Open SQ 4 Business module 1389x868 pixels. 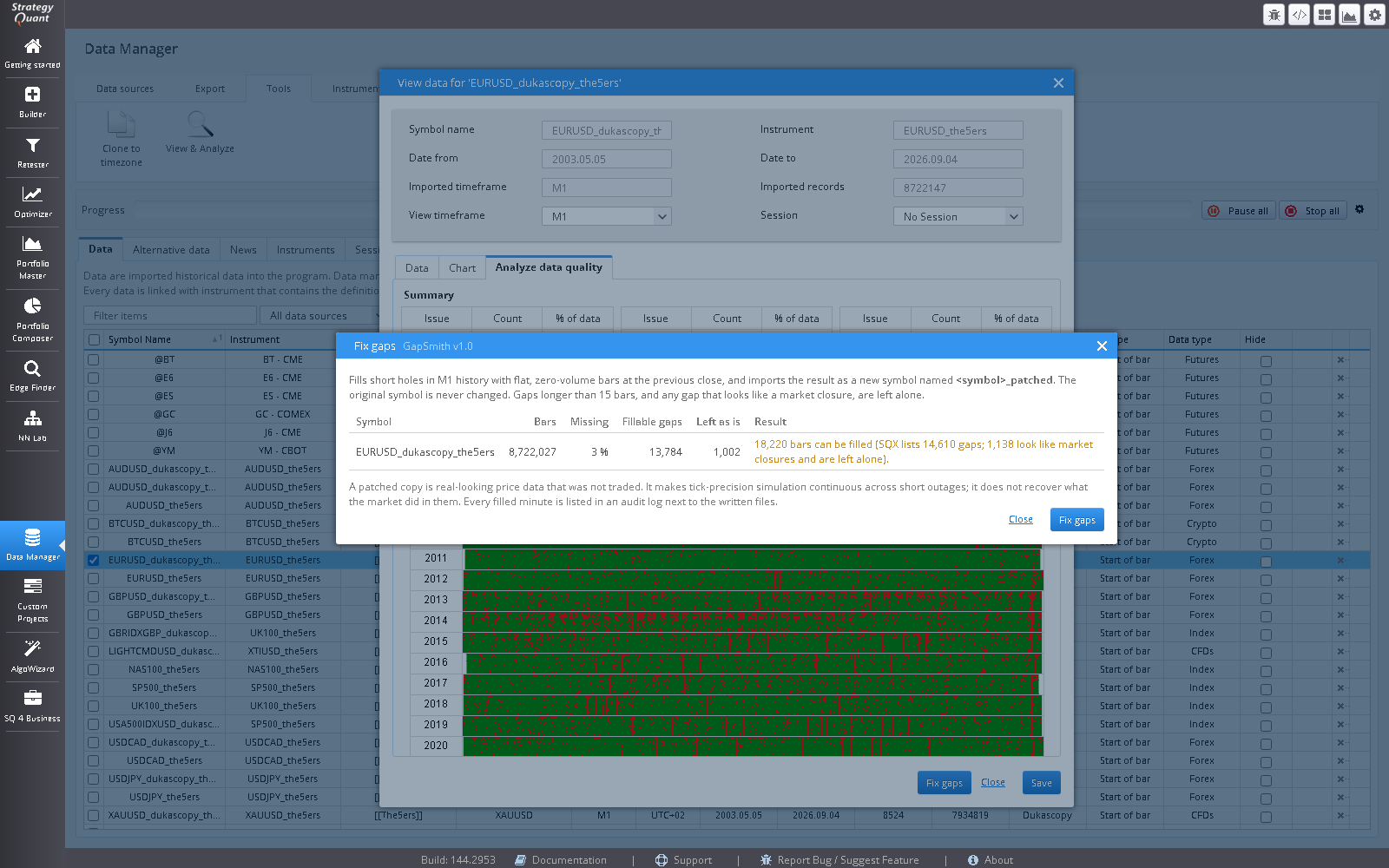(x=32, y=706)
